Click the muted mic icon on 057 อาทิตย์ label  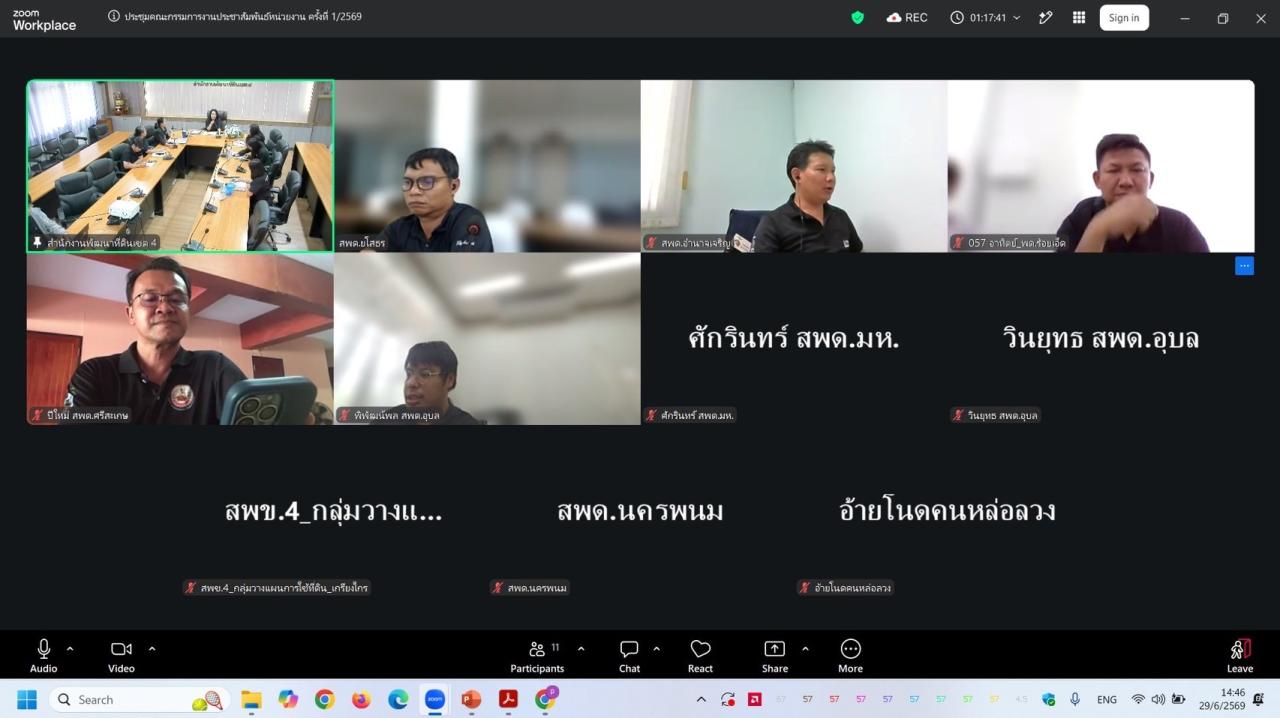(x=958, y=243)
